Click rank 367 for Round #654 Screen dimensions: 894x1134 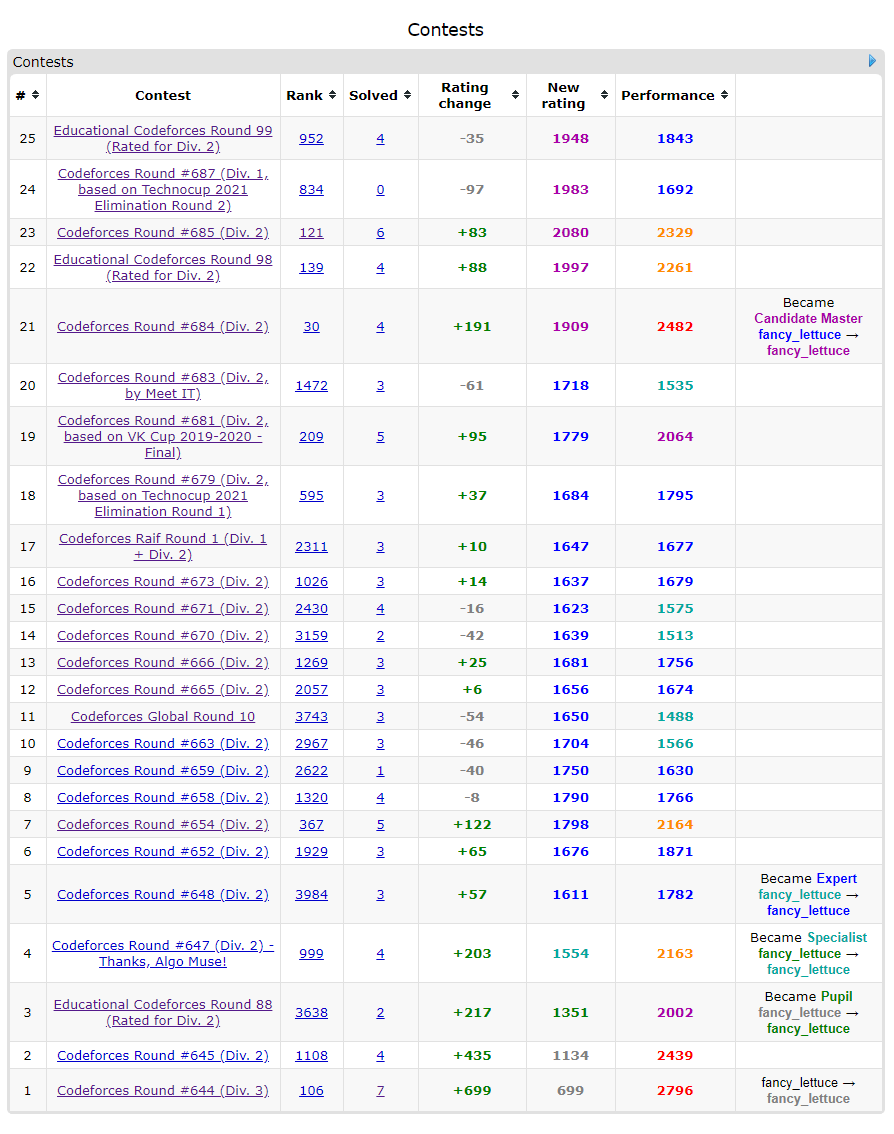click(311, 824)
